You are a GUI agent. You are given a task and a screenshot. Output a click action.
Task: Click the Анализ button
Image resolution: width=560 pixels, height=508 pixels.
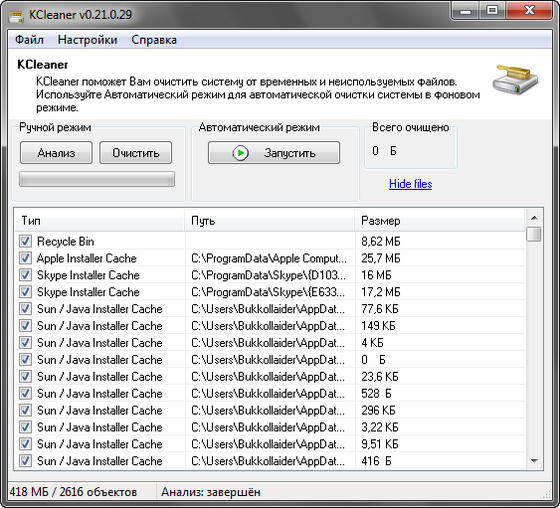tap(56, 153)
